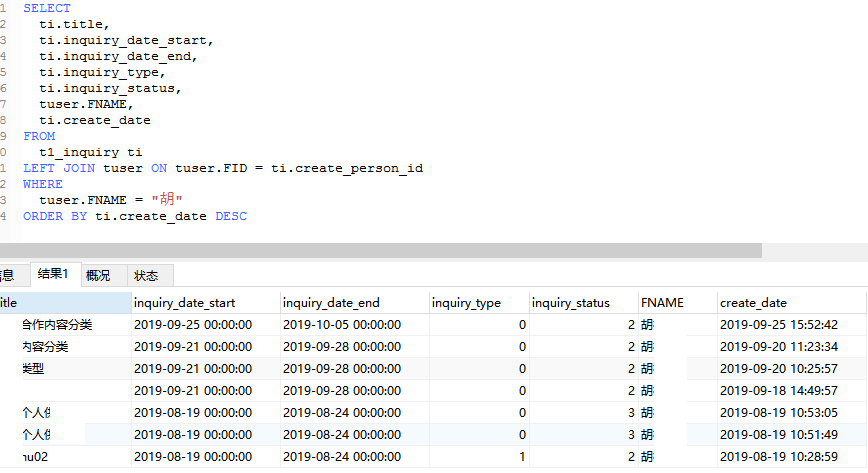Viewport: 868px width, 473px height.
Task: Click DESC keyword at query end
Action: click(x=231, y=216)
